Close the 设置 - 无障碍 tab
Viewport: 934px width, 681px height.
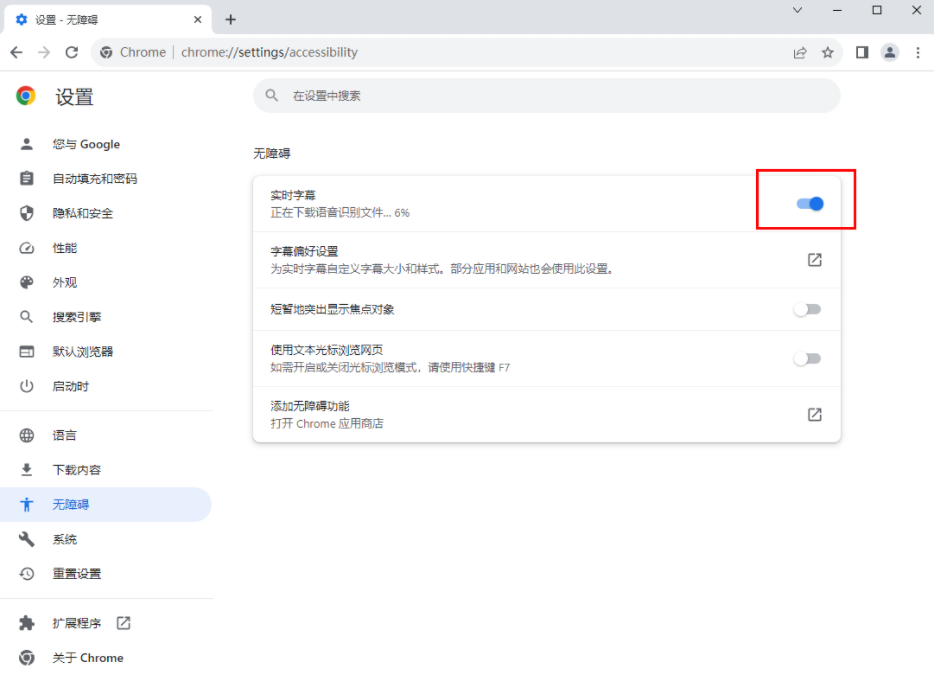[x=198, y=20]
